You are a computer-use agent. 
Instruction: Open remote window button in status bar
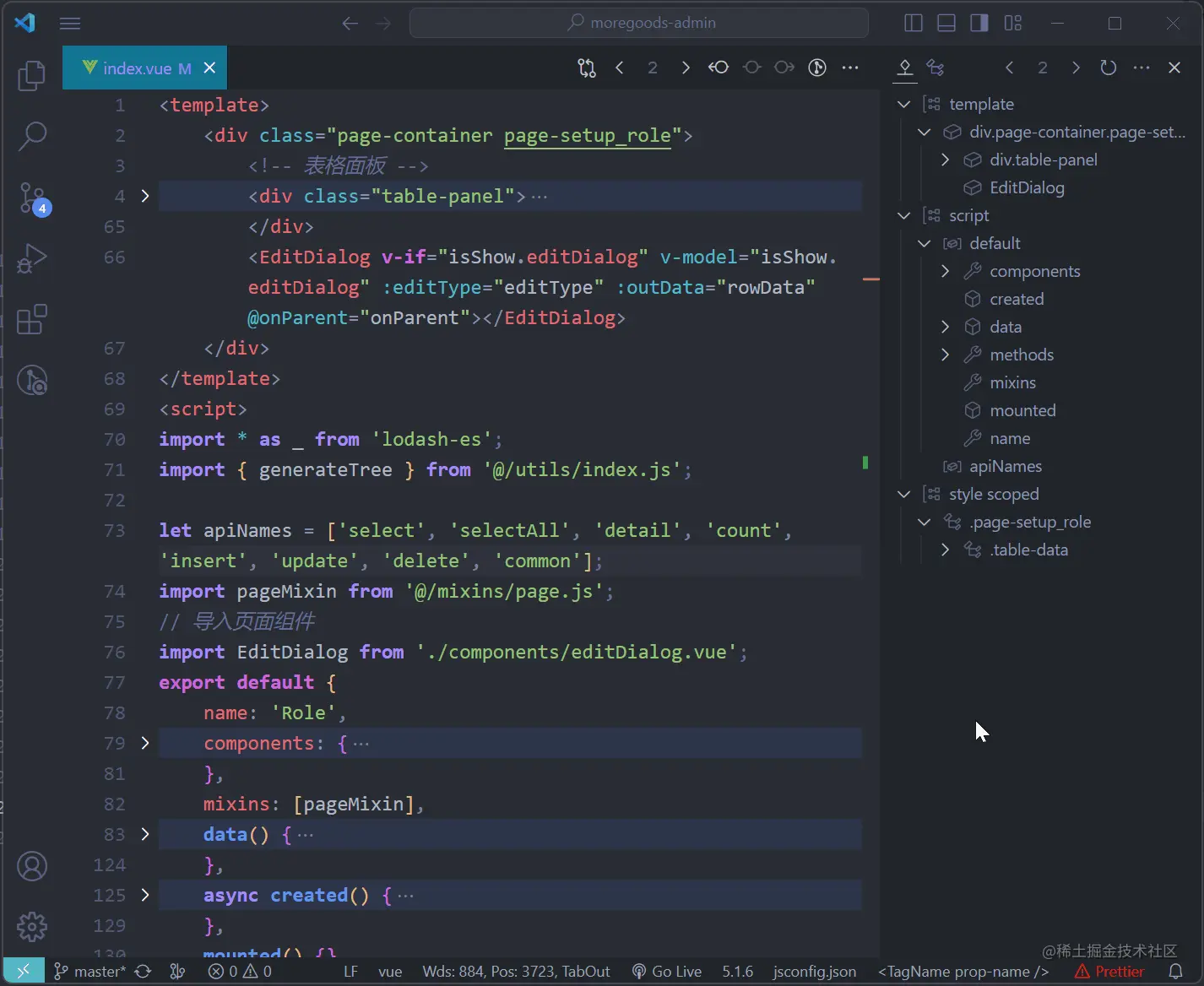pyautogui.click(x=24, y=972)
